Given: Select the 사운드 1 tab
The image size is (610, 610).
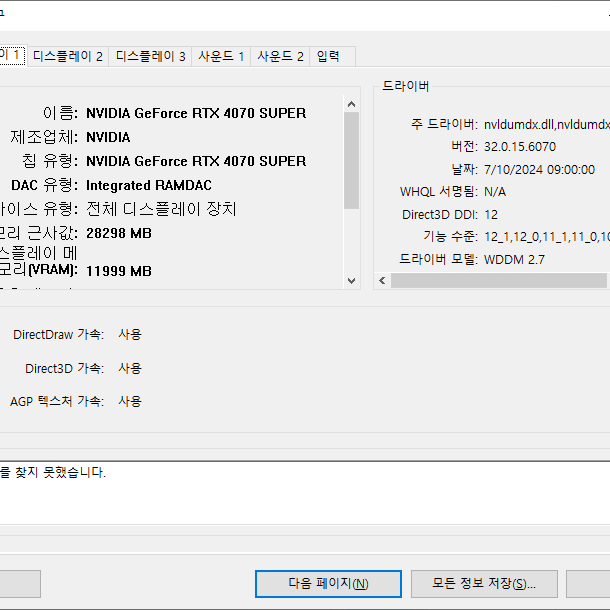Looking at the screenshot, I should point(221,56).
